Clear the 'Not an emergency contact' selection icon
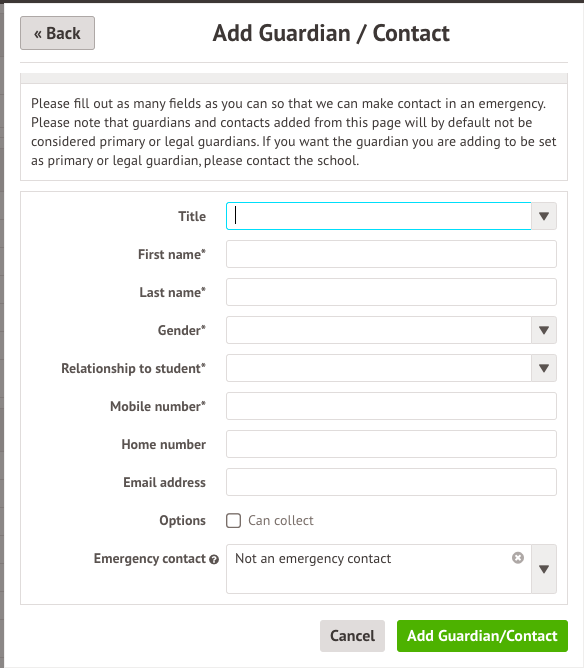 pyautogui.click(x=518, y=558)
